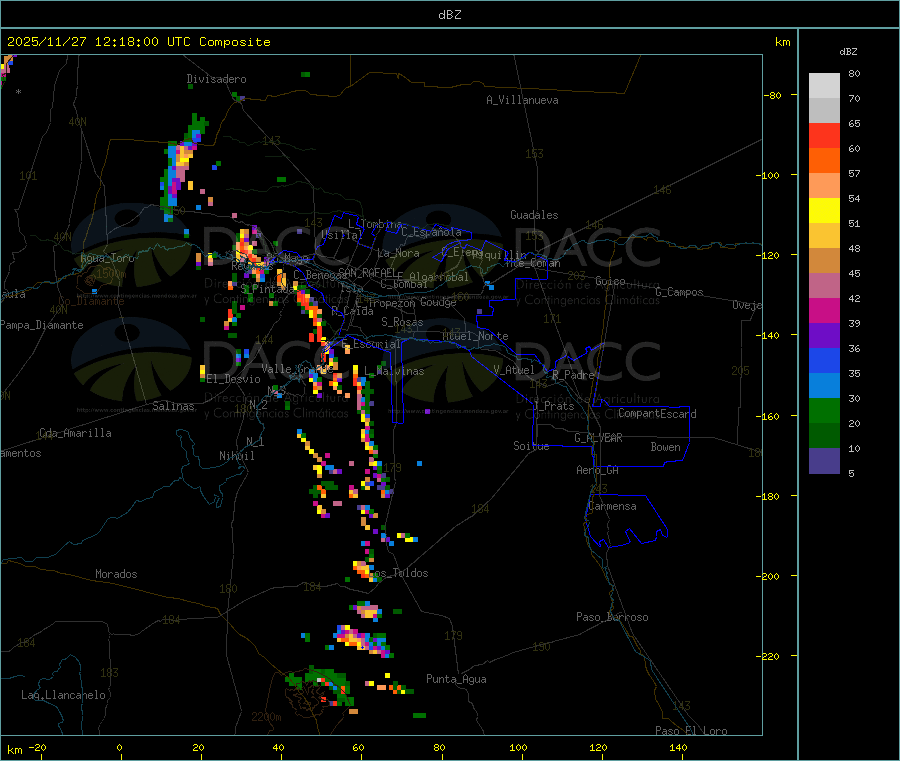Click the La_Nora map label

tap(398, 253)
